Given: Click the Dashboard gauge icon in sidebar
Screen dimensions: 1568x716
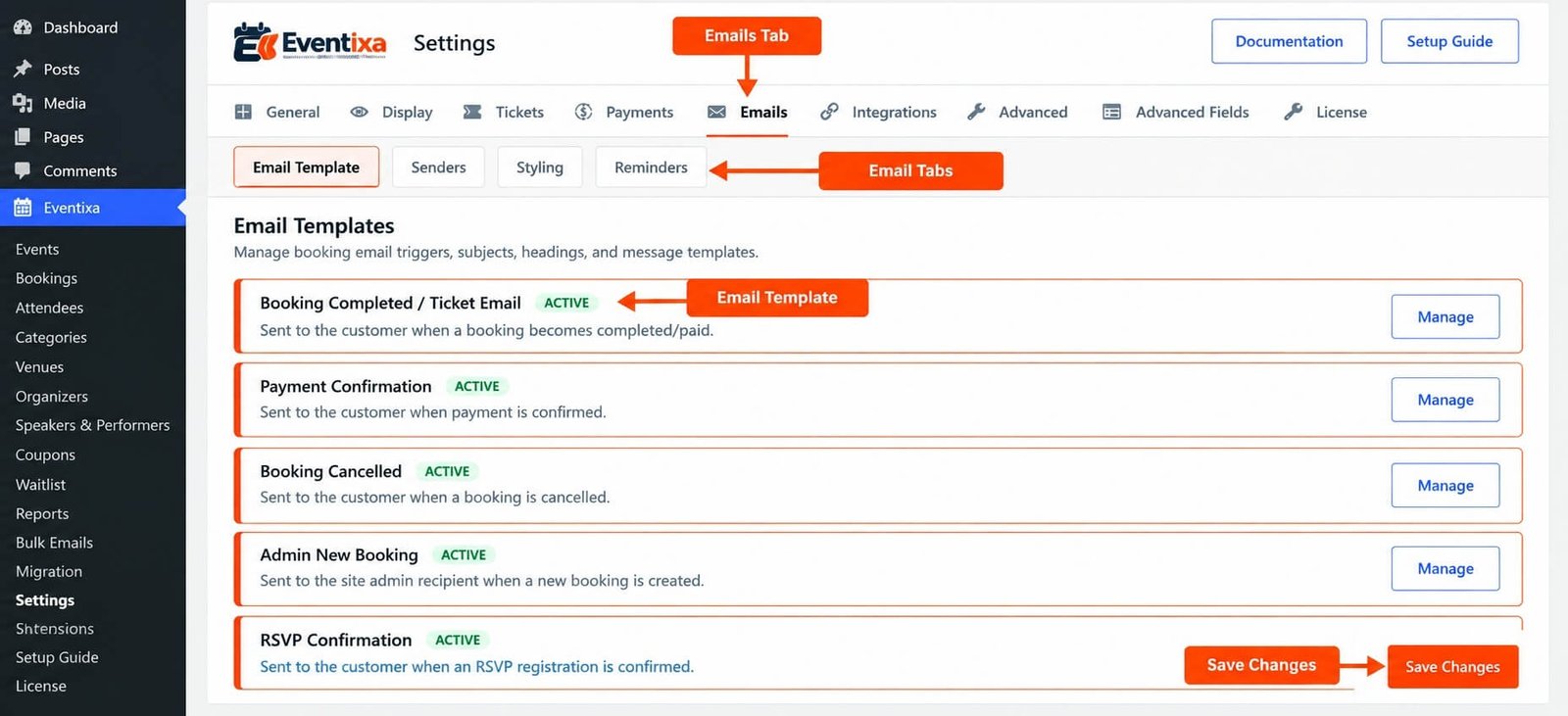Looking at the screenshot, I should [23, 27].
